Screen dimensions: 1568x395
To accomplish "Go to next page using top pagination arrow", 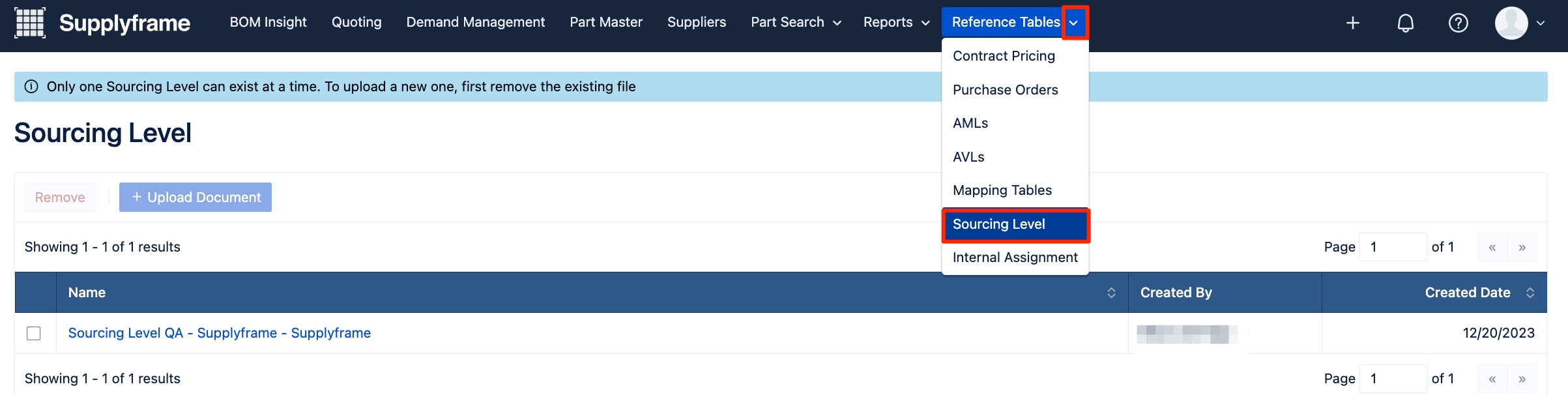I will click(x=1522, y=247).
